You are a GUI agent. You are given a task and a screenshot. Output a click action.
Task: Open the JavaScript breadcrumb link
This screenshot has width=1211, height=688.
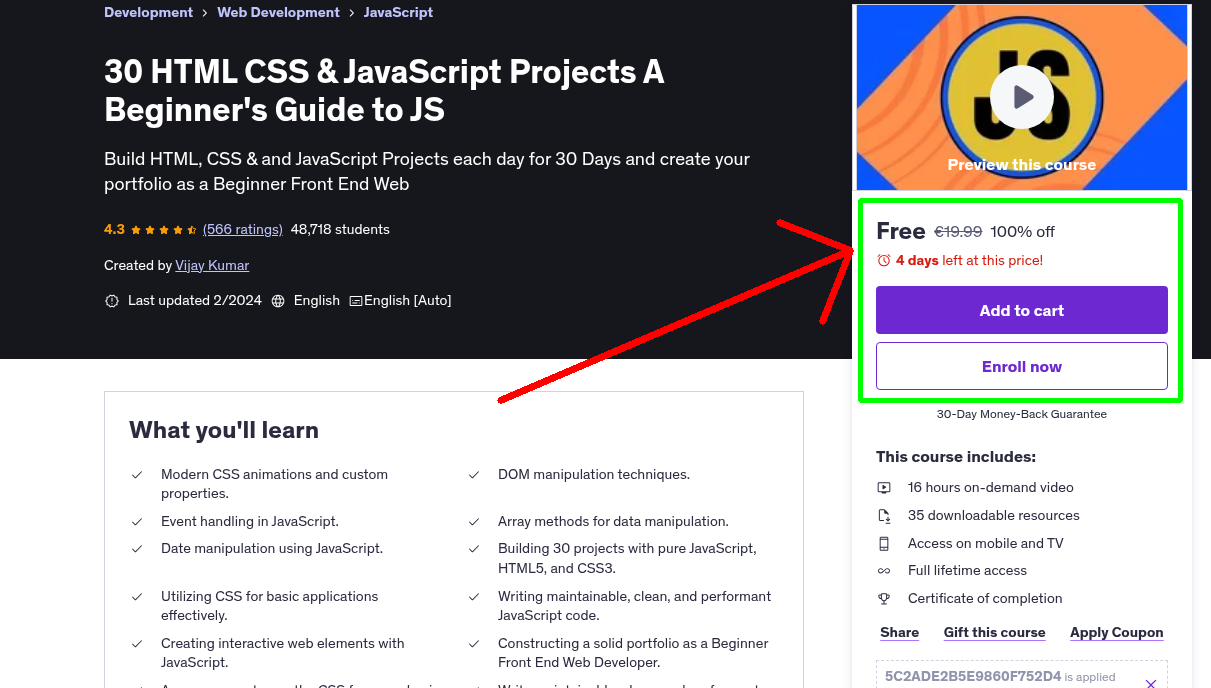pyautogui.click(x=398, y=12)
